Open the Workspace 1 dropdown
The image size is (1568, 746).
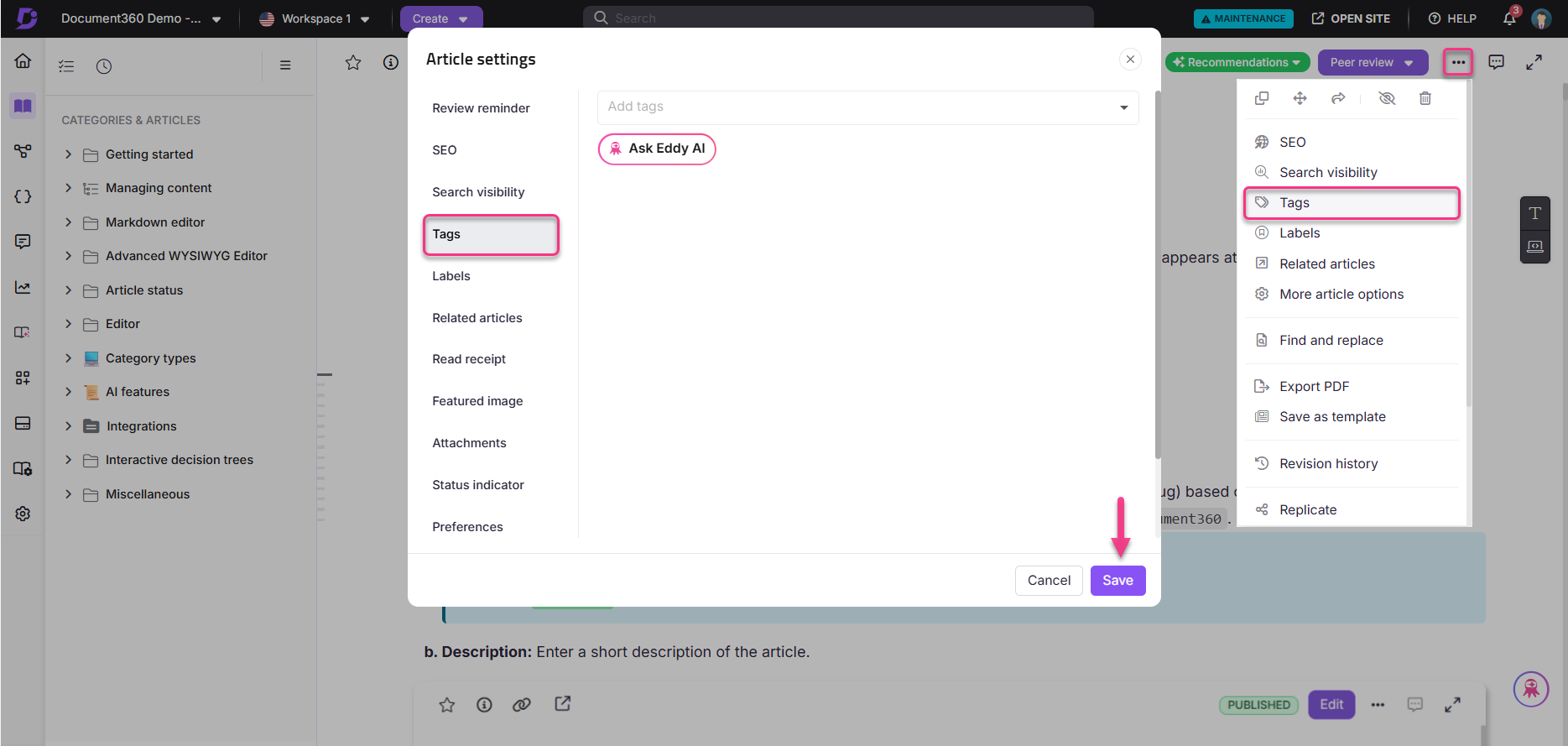click(315, 18)
